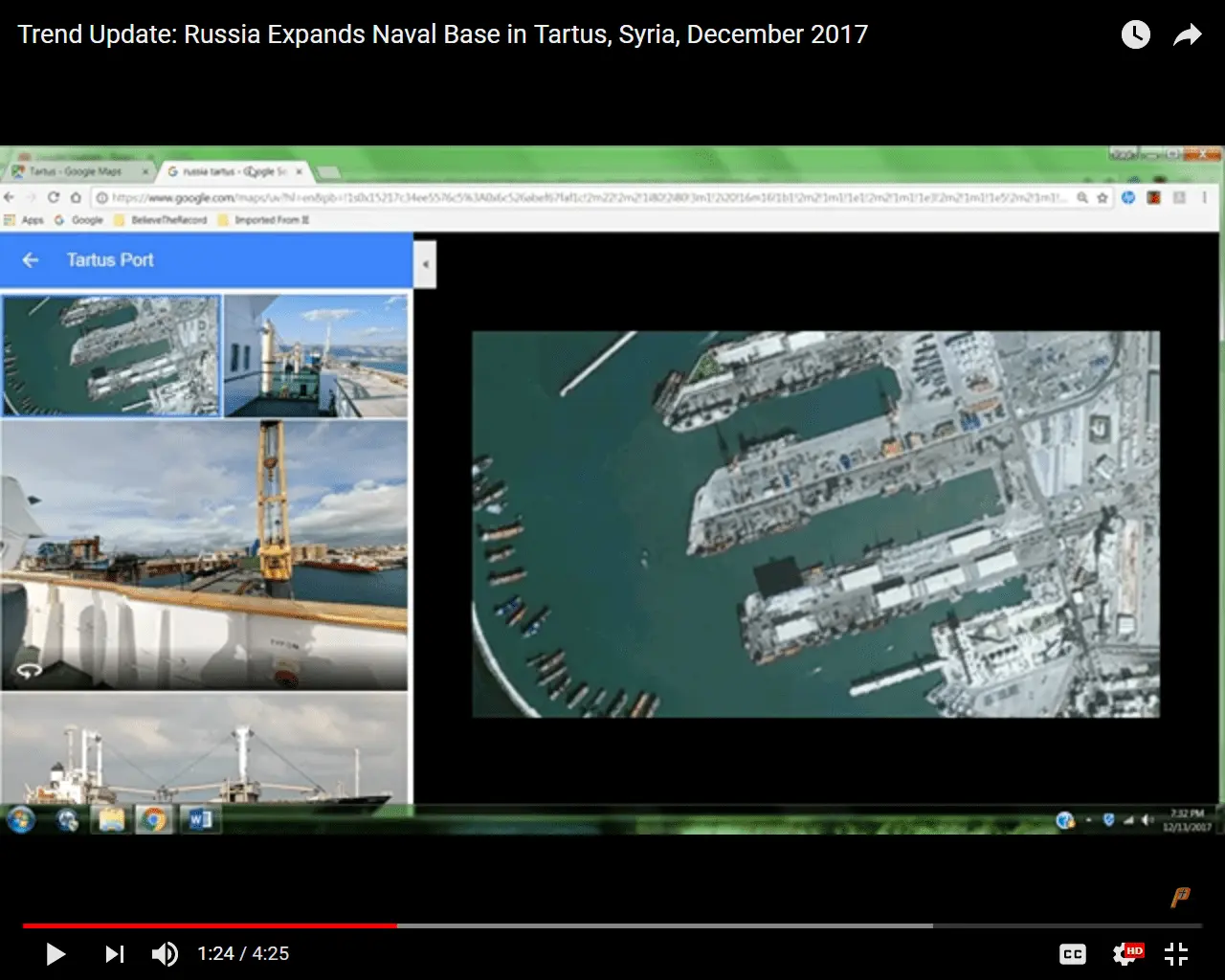Click the video title text
The height and width of the screenshot is (980, 1225).
click(442, 34)
